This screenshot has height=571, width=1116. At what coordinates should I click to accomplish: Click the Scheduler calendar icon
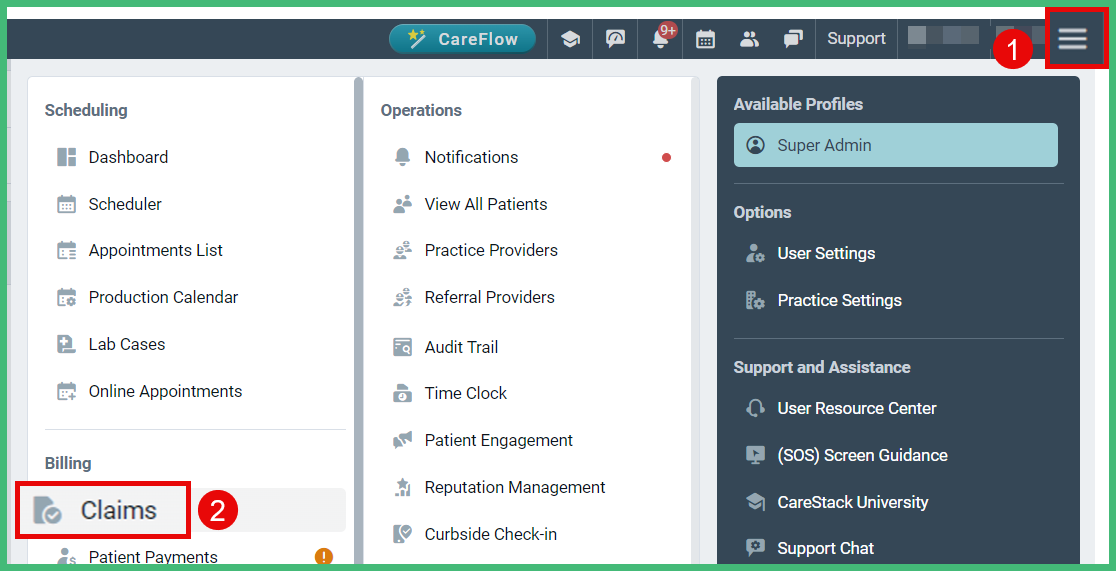[x=66, y=204]
